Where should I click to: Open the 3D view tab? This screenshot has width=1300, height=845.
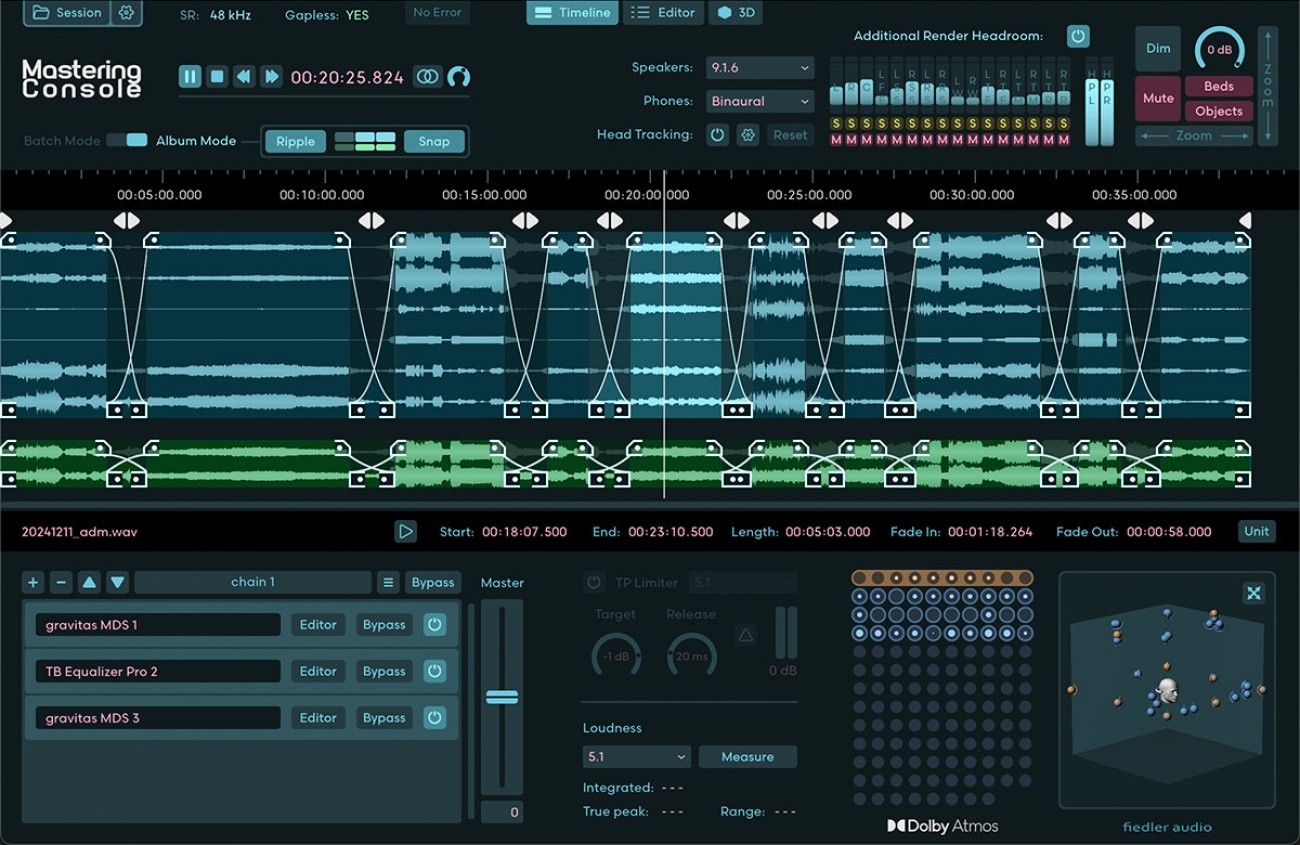pyautogui.click(x=735, y=13)
